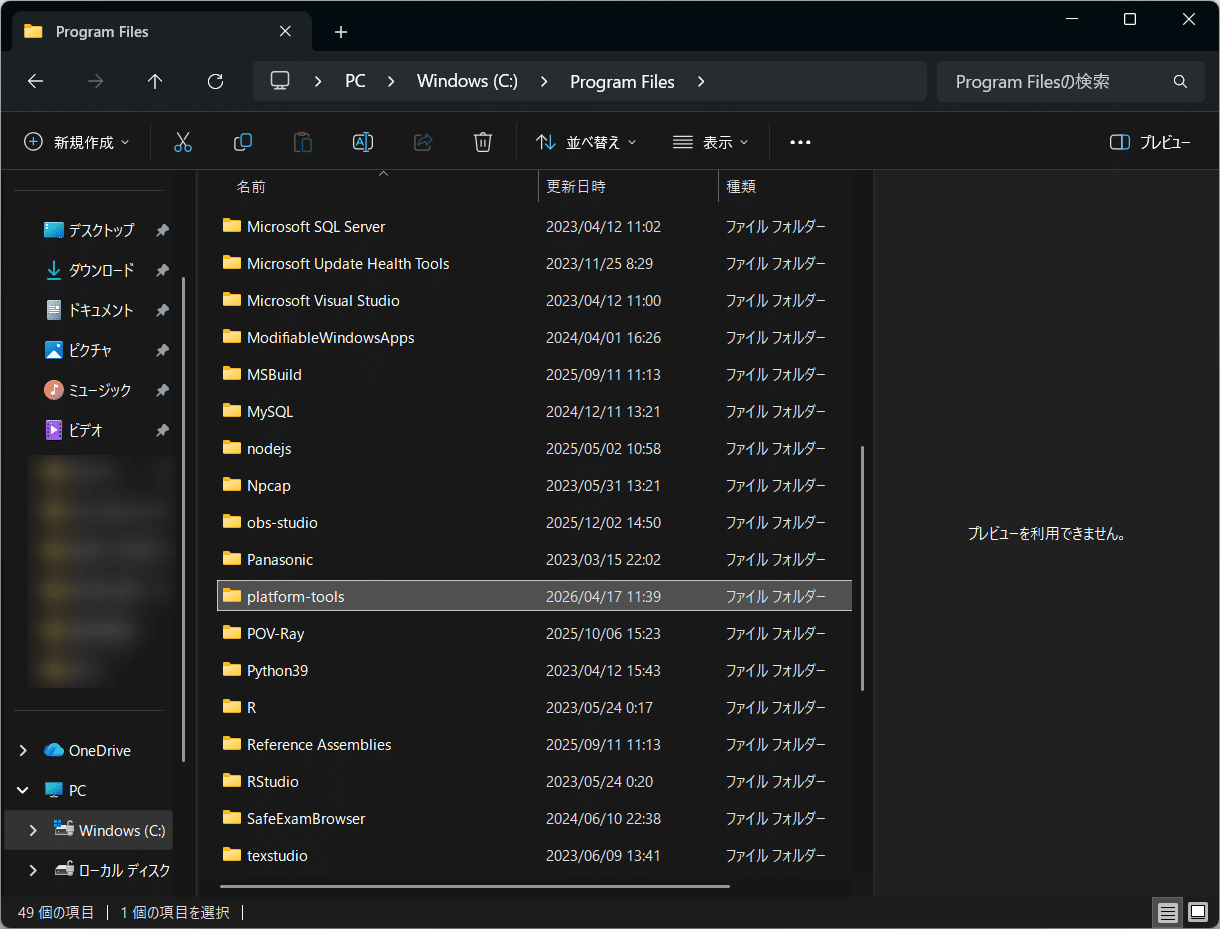1220x929 pixels.
Task: Open the three-dot See more menu
Action: 800,142
